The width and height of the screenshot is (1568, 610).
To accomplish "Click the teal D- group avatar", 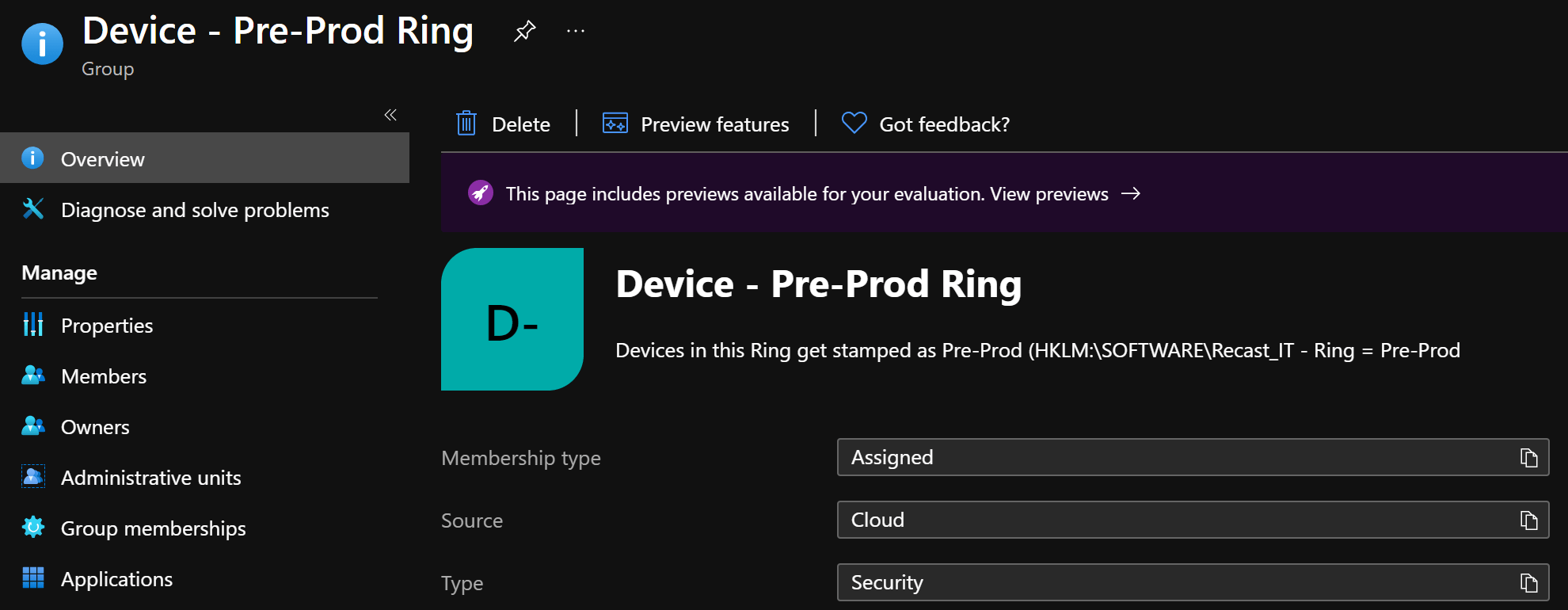I will 512,319.
